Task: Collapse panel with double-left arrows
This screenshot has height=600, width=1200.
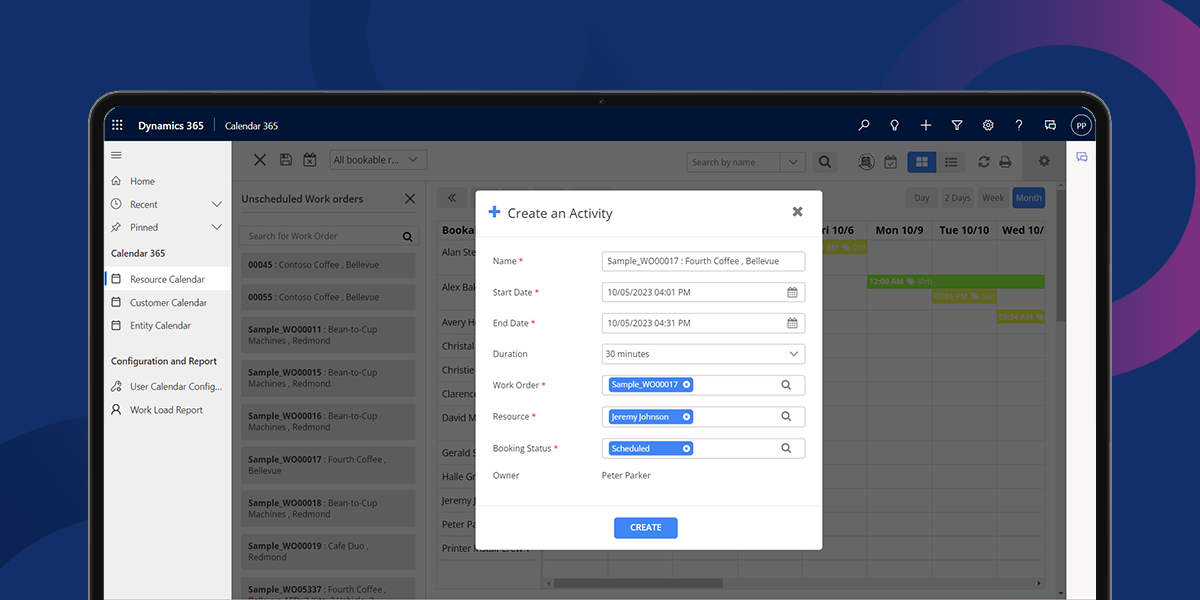Action: click(452, 198)
